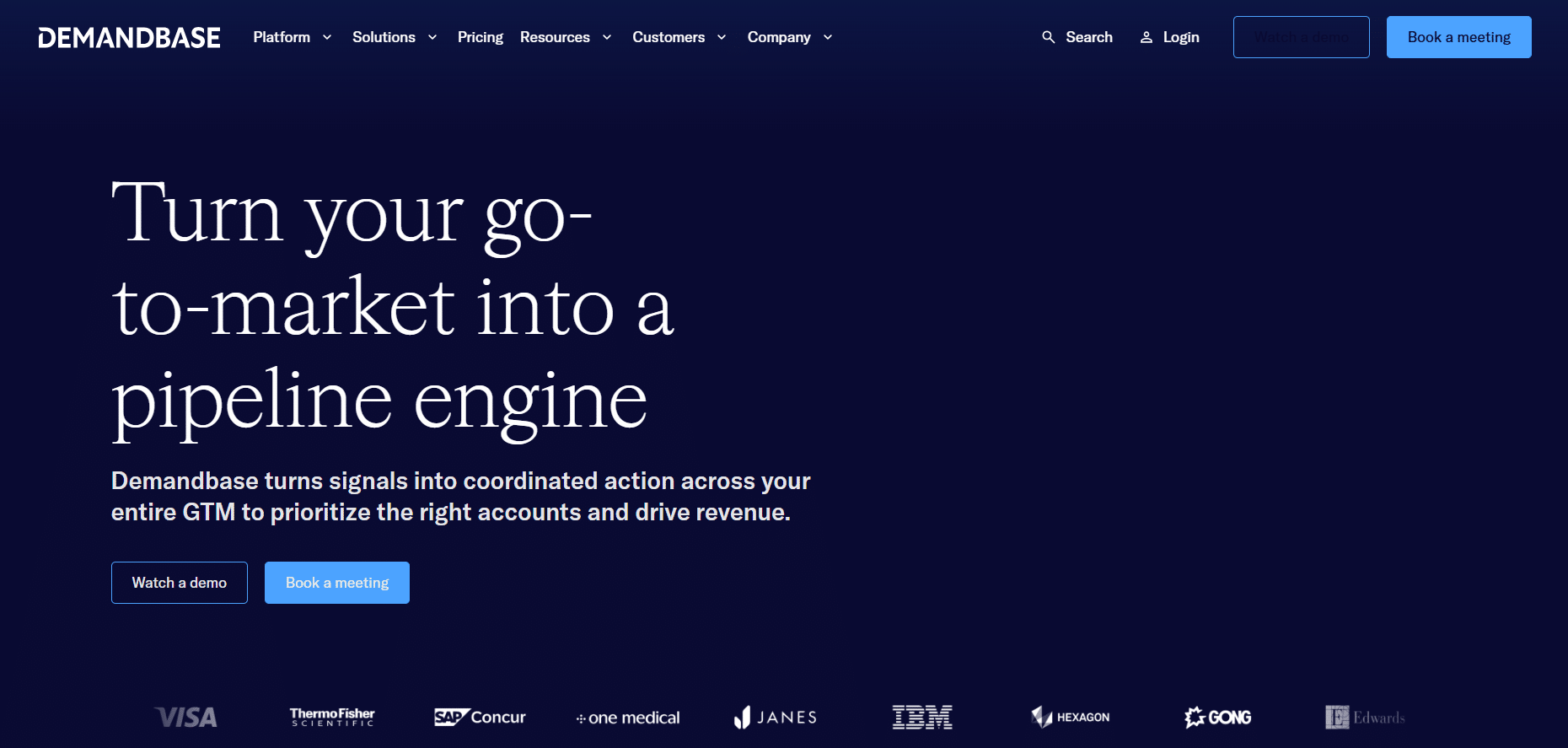Open the Solutions nav item
The width and height of the screenshot is (1568, 748).
tap(384, 37)
